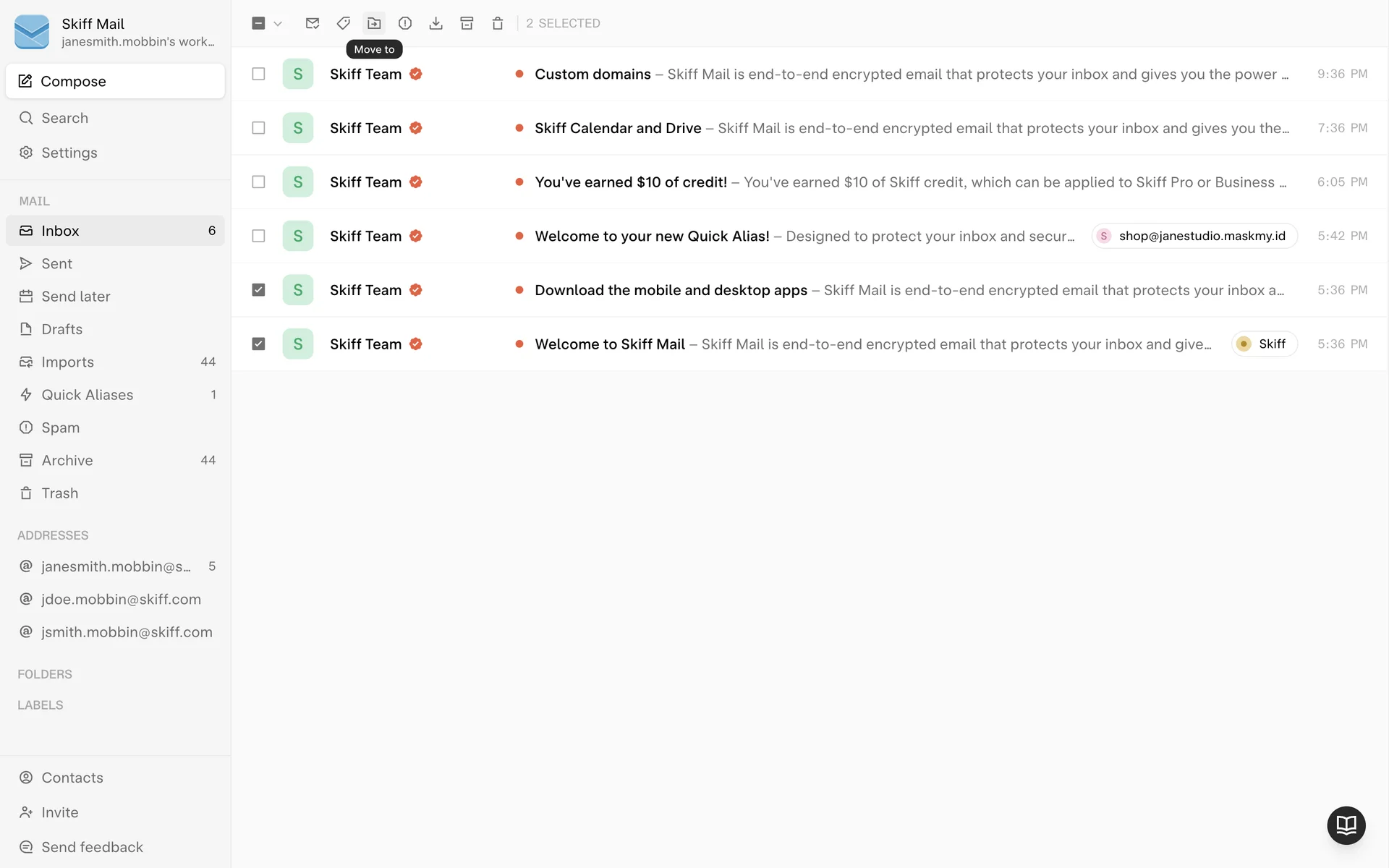Click the label tag icon in toolbar
Image resolution: width=1389 pixels, height=868 pixels.
[x=344, y=23]
